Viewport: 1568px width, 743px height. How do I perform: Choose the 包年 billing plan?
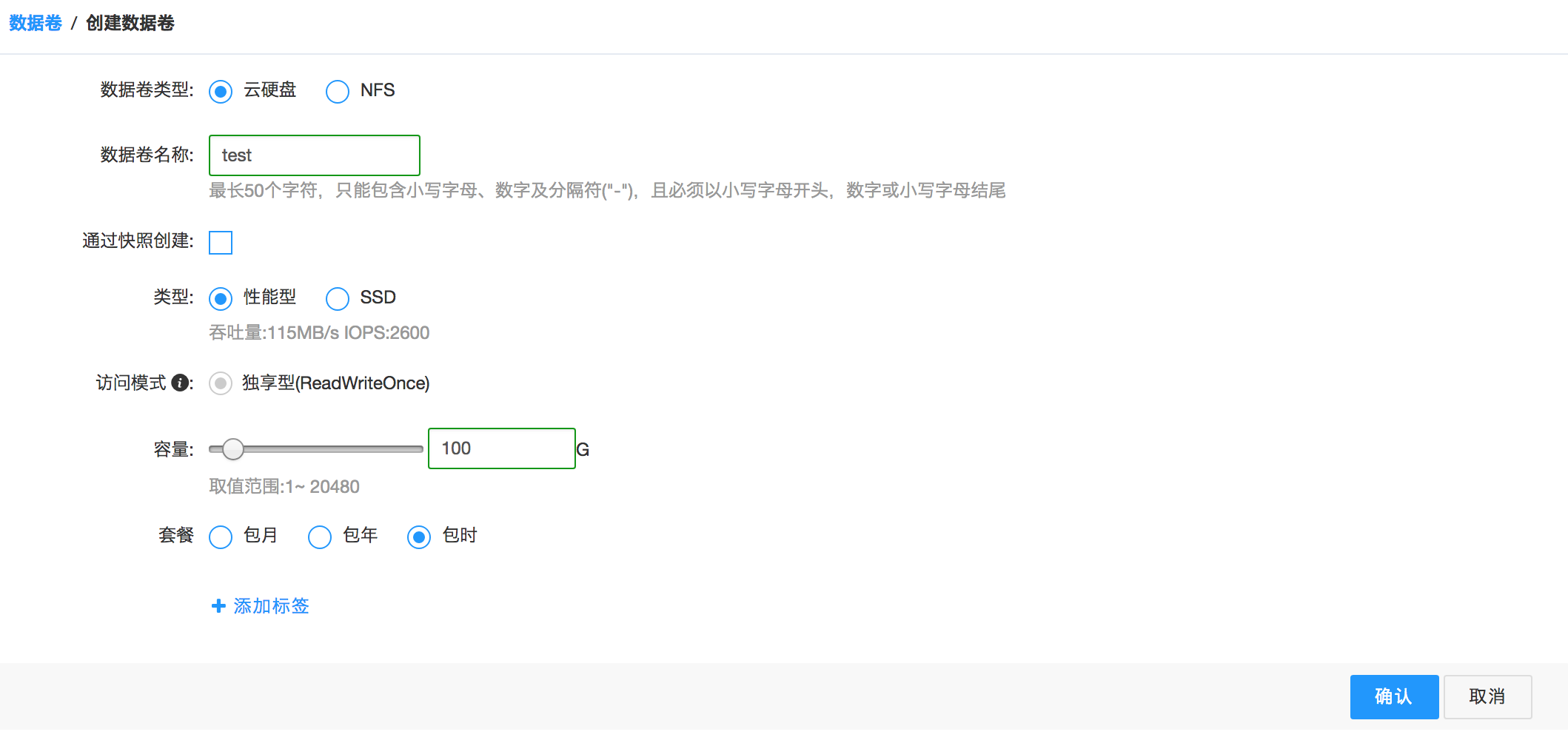[319, 537]
